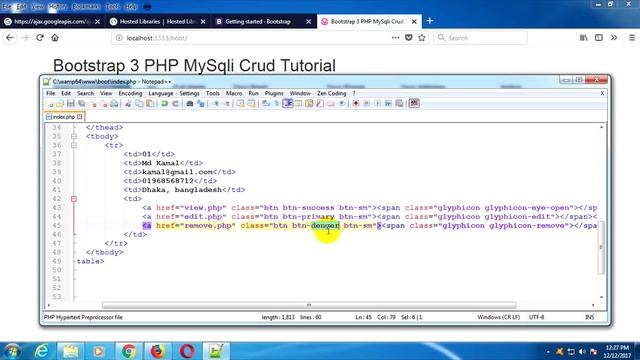Undo with the green arrow icon
This screenshot has height=360, width=640.
coord(164,104)
